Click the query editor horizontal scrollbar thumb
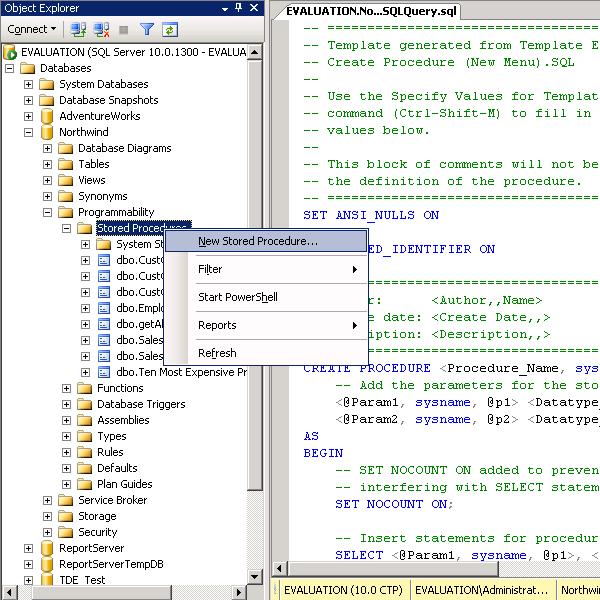600x600 pixels. click(x=393, y=569)
